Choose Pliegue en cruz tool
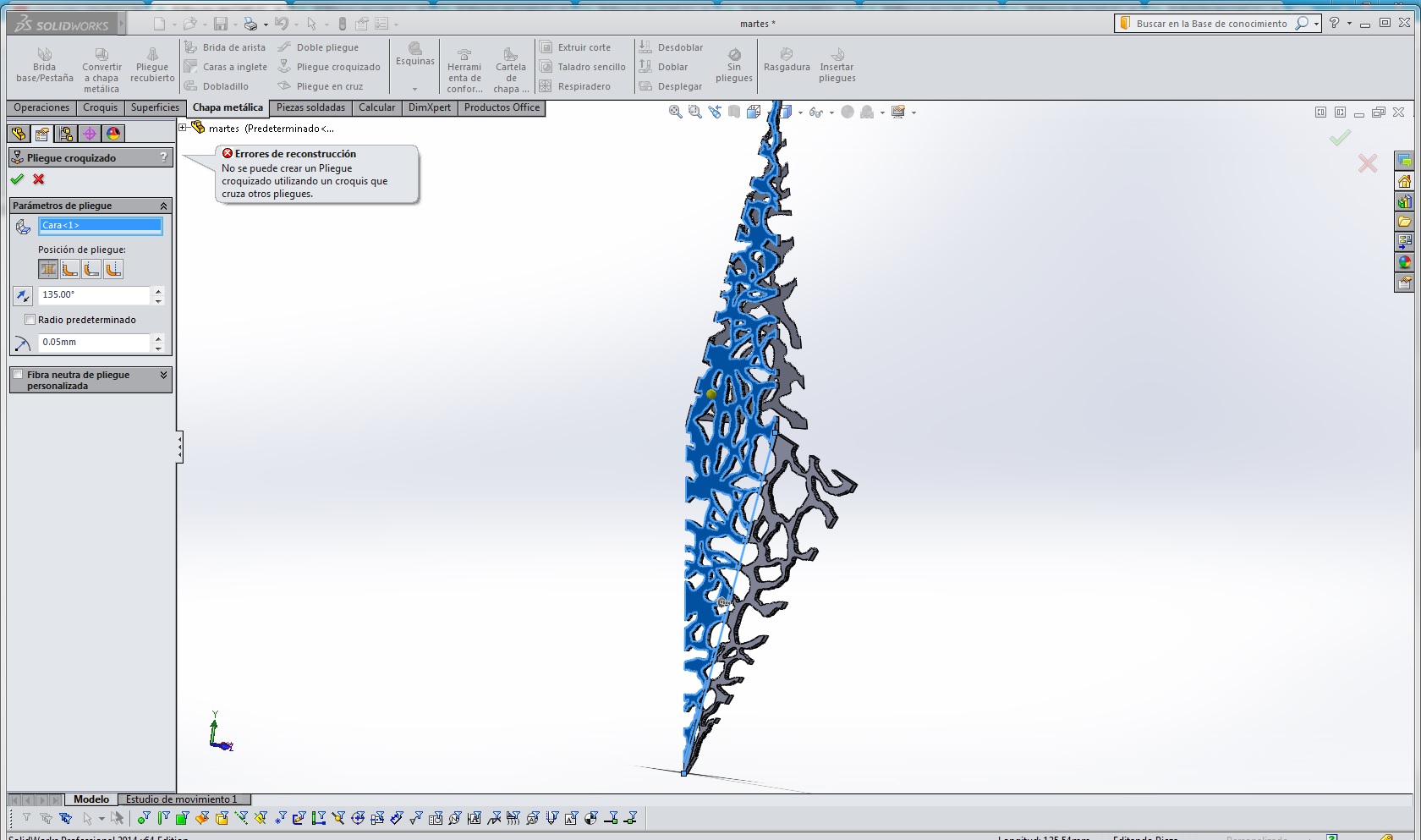This screenshot has height=840, width=1421. pyautogui.click(x=321, y=86)
